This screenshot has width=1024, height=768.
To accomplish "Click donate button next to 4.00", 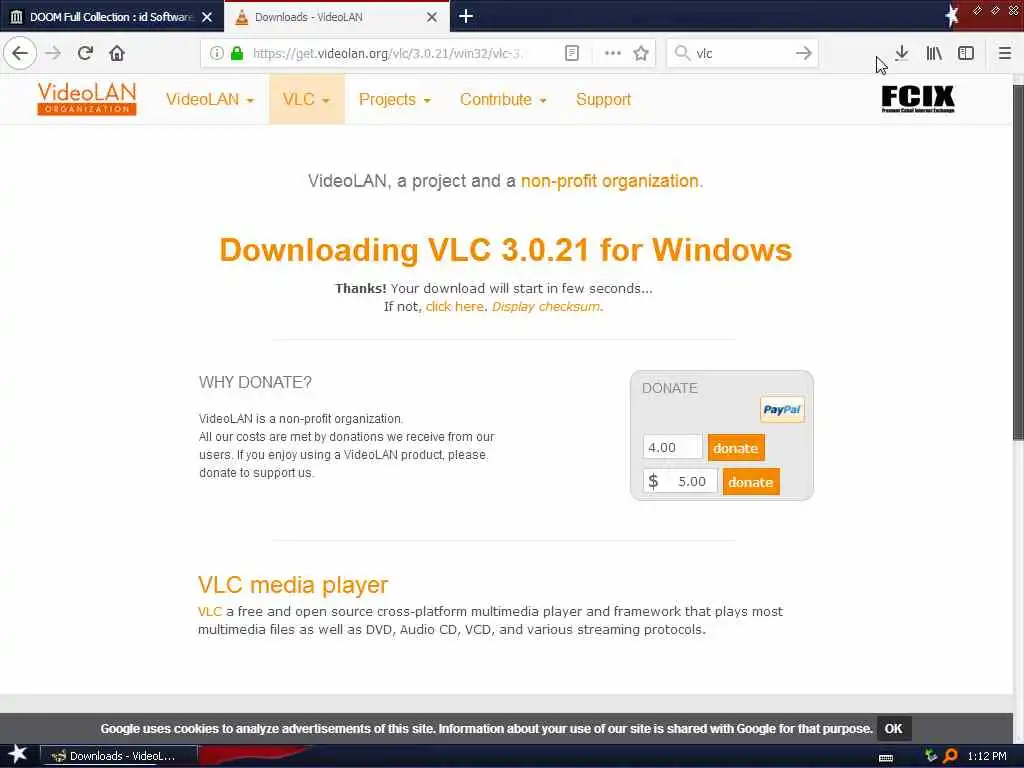I will [736, 448].
